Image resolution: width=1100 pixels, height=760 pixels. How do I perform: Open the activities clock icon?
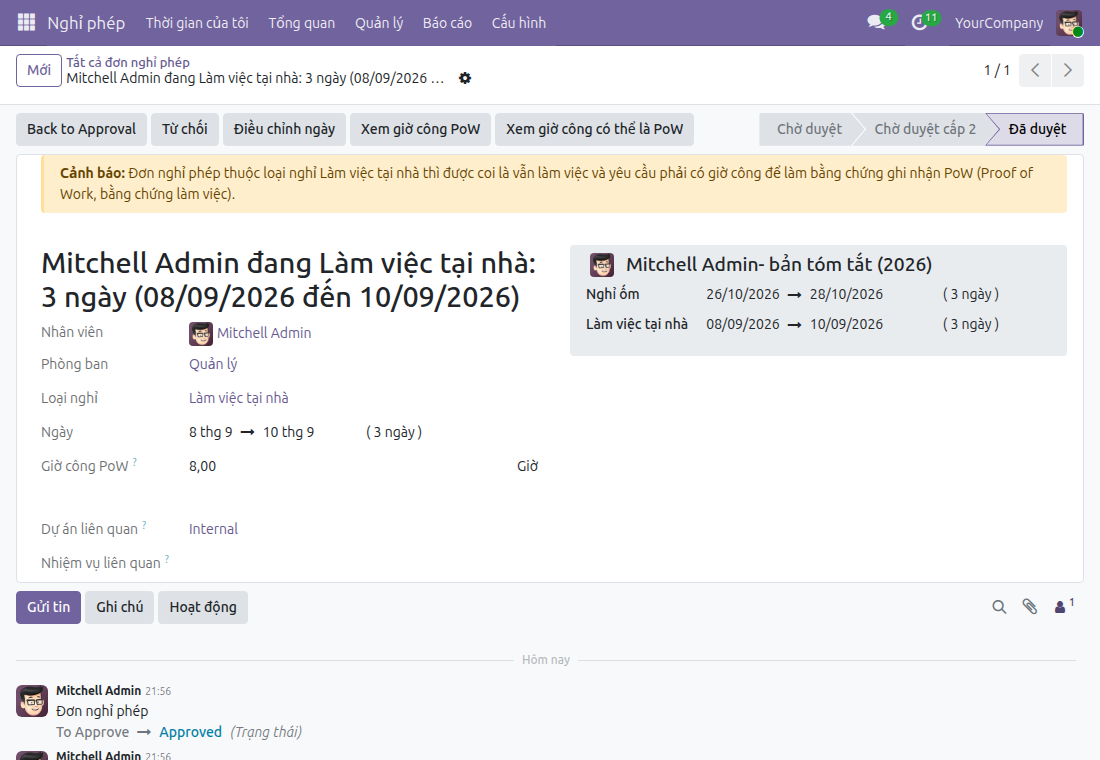click(x=919, y=22)
